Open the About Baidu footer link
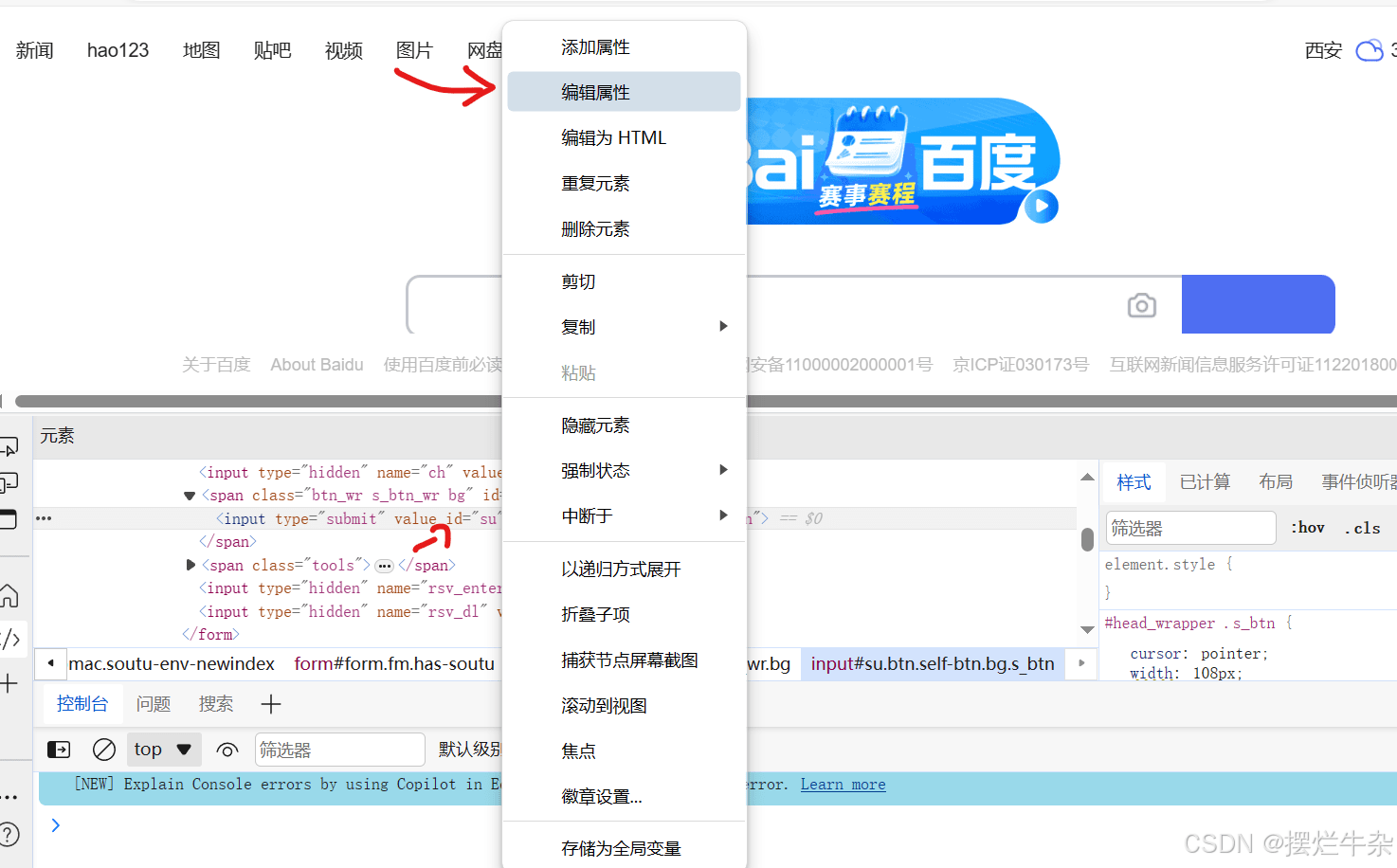1397x868 pixels. click(317, 365)
